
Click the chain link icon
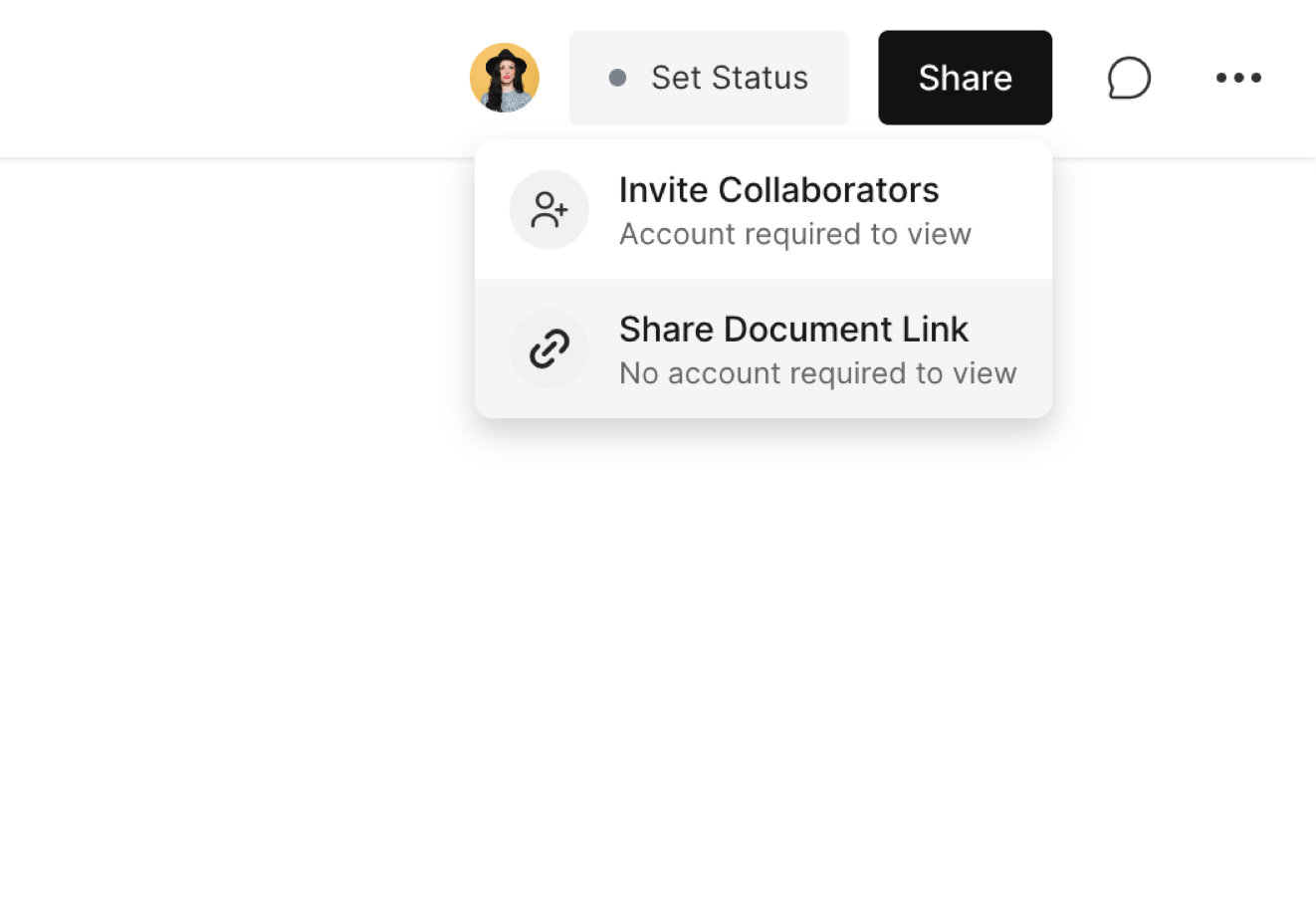[548, 348]
